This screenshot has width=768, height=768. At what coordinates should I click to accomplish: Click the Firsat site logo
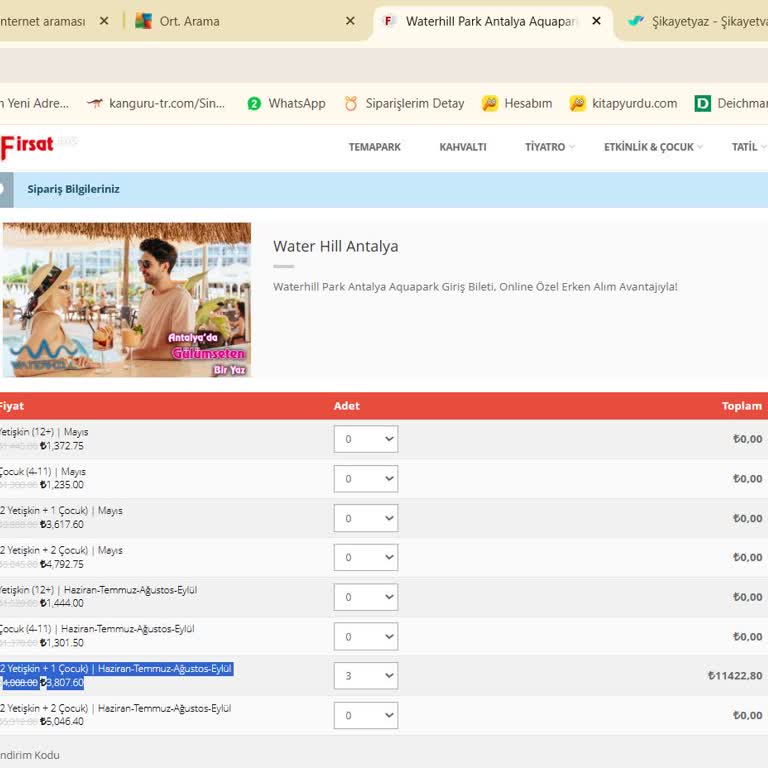tap(28, 146)
